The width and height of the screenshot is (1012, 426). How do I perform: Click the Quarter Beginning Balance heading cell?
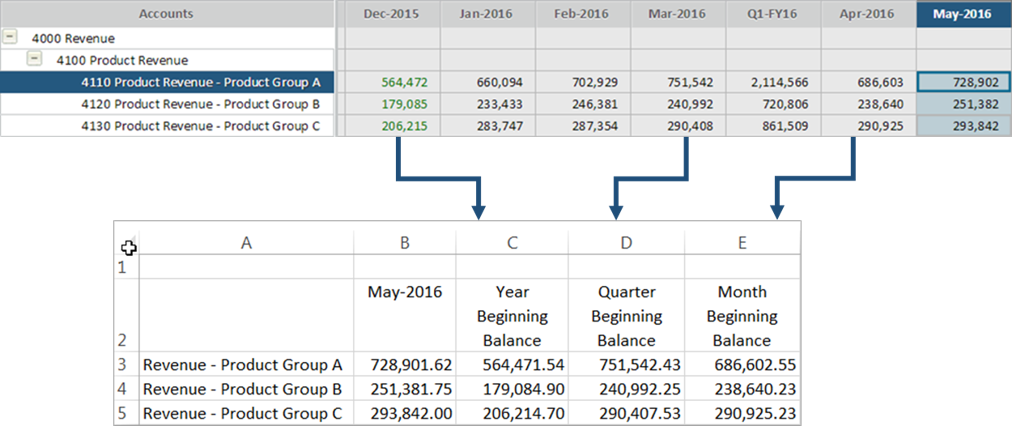(x=627, y=316)
